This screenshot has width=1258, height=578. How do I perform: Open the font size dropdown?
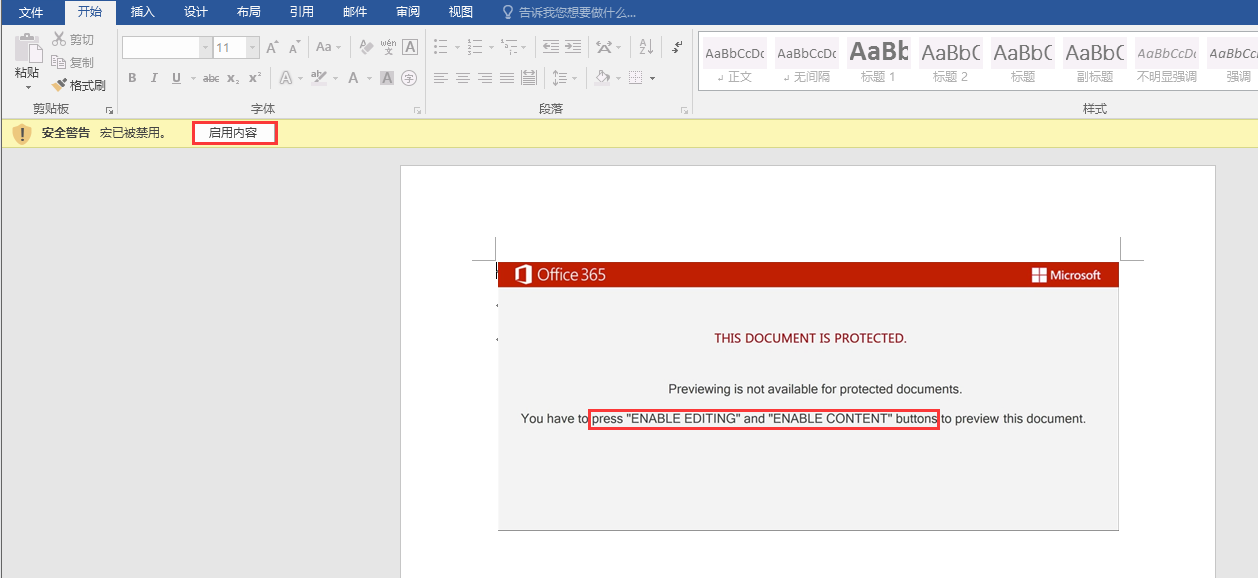point(253,48)
